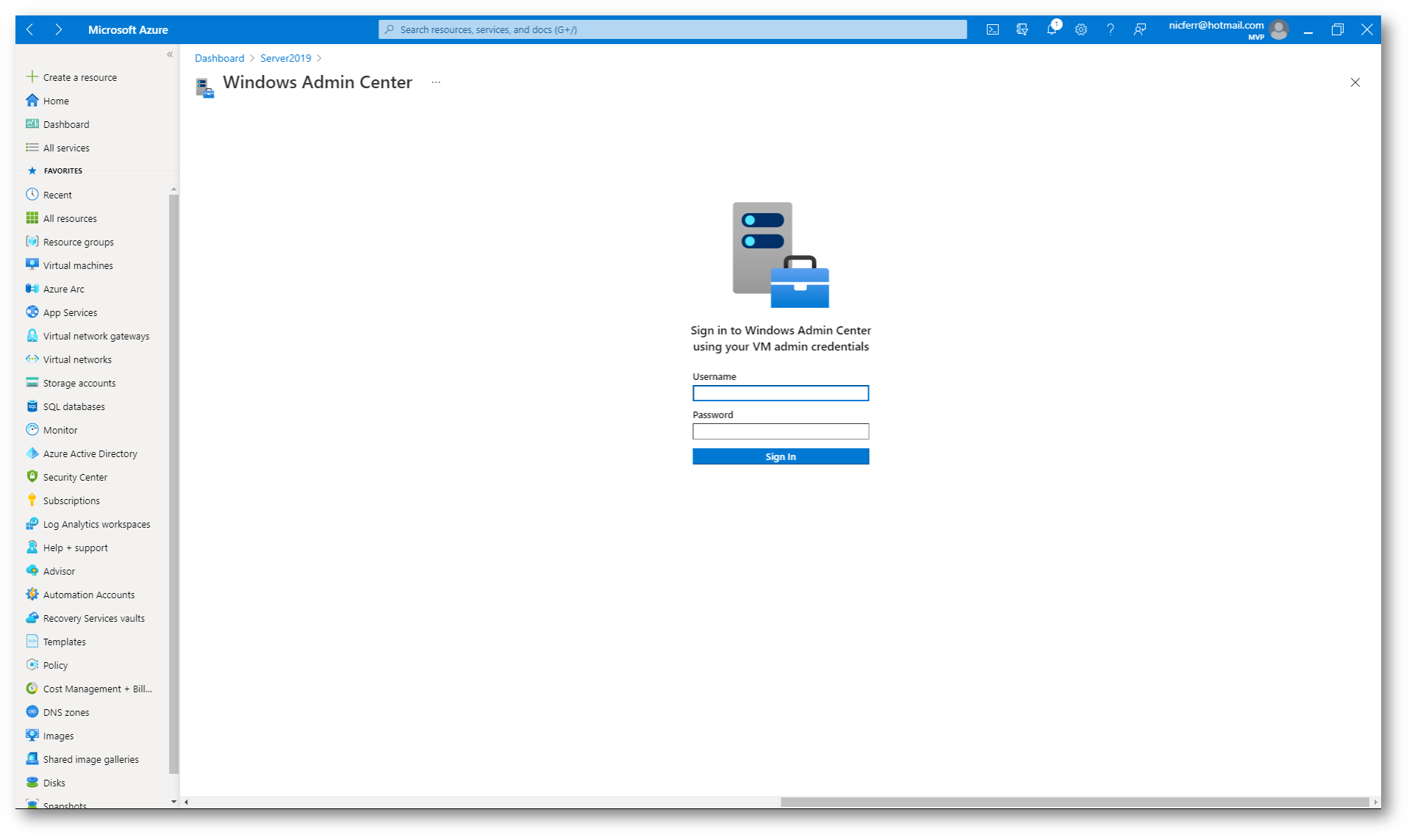1412x840 pixels.
Task: Click Virtual machines icon
Action: [32, 265]
